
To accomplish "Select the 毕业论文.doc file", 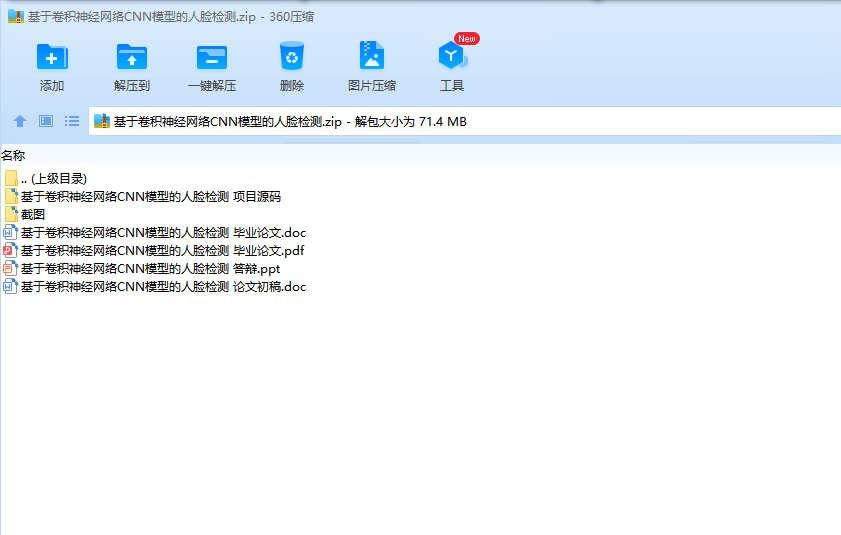I will click(154, 232).
